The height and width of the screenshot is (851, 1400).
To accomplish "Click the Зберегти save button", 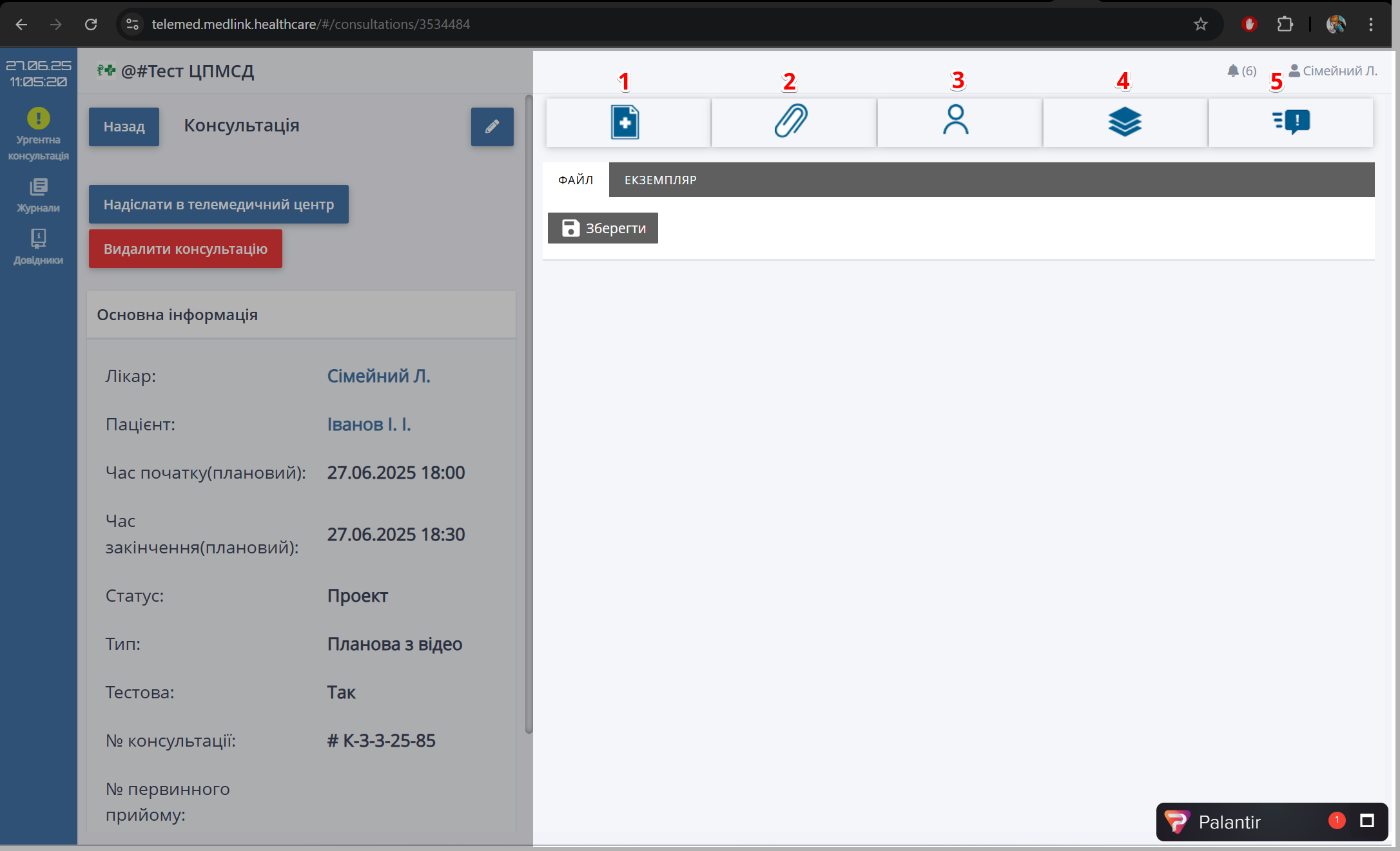I will [603, 228].
